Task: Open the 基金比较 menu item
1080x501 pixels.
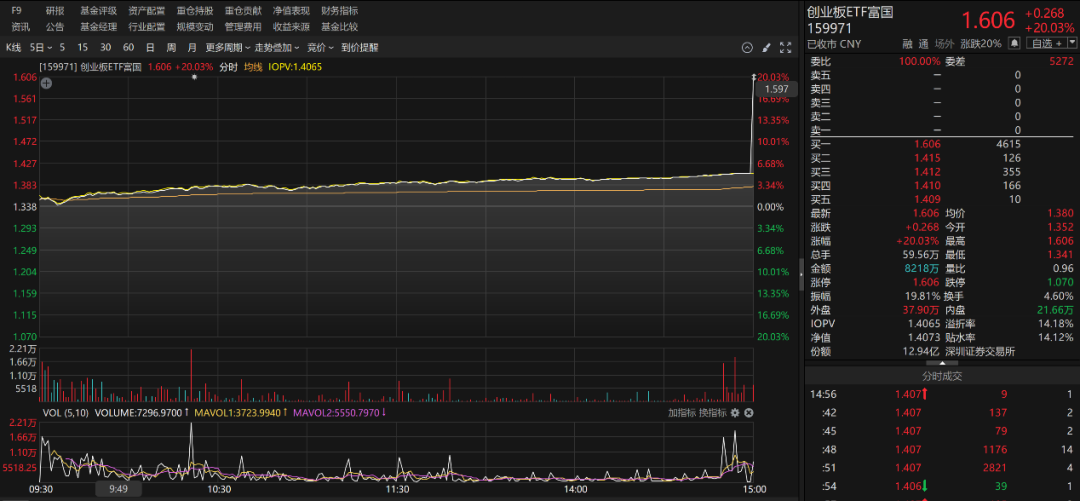Action: (340, 27)
